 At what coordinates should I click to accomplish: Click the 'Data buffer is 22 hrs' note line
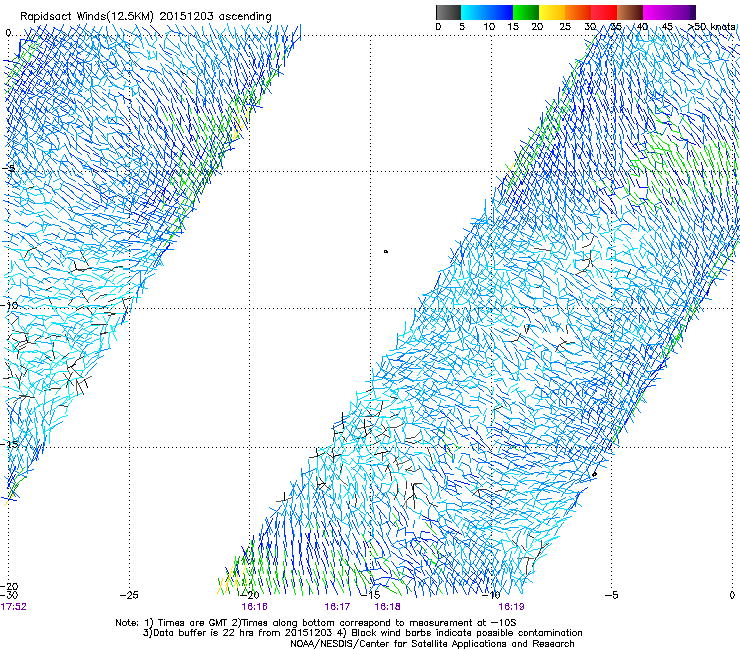pyautogui.click(x=362, y=633)
